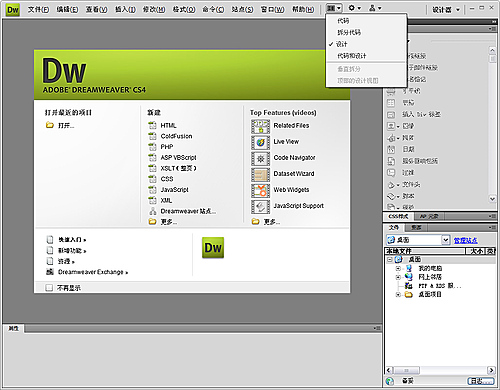This screenshot has height=390, width=500.
Task: Click the Dreamweaver 站点 site icon
Action: point(152,211)
